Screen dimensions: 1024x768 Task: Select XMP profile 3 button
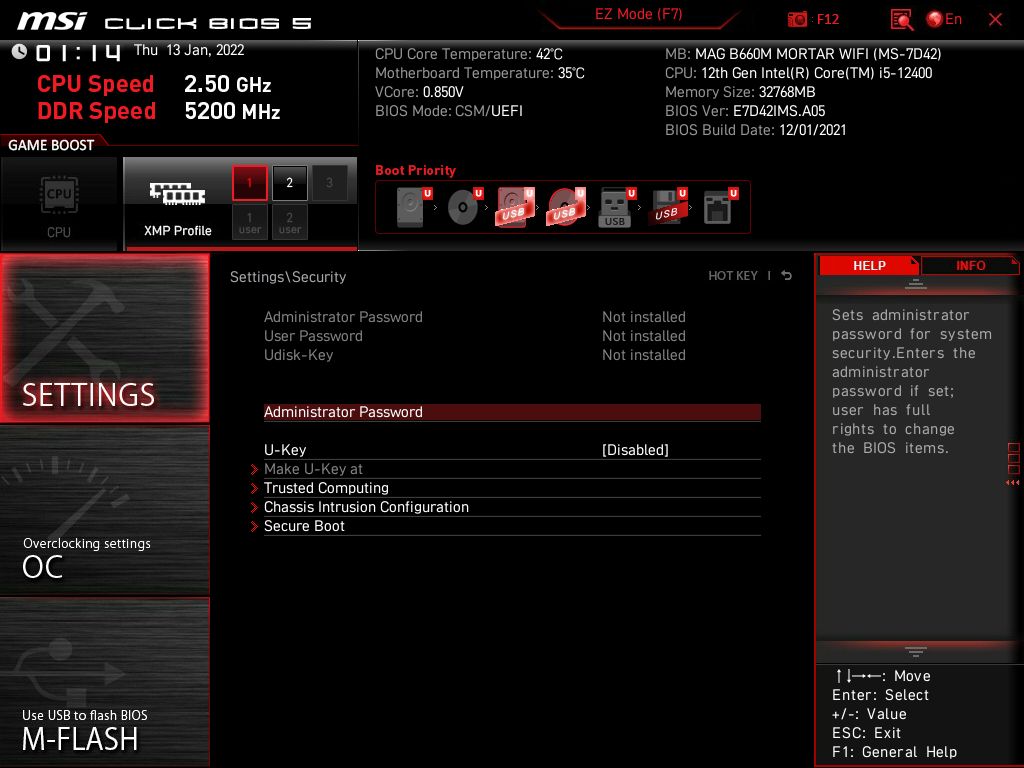point(329,183)
